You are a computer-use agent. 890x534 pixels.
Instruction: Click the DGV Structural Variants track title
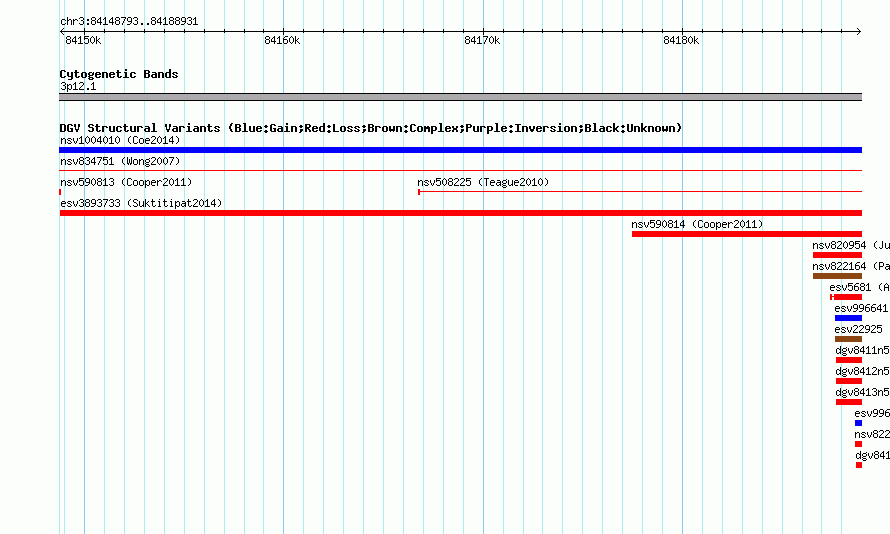pos(371,128)
